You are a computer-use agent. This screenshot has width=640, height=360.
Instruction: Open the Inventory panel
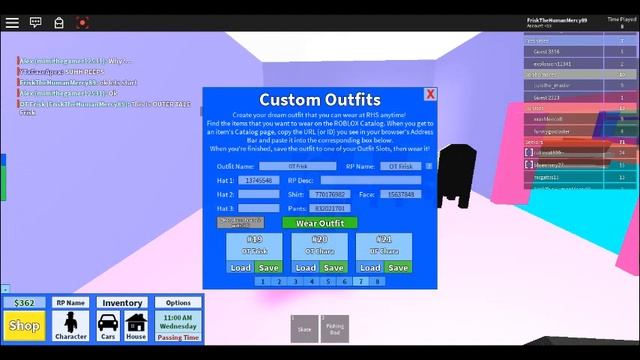122,303
